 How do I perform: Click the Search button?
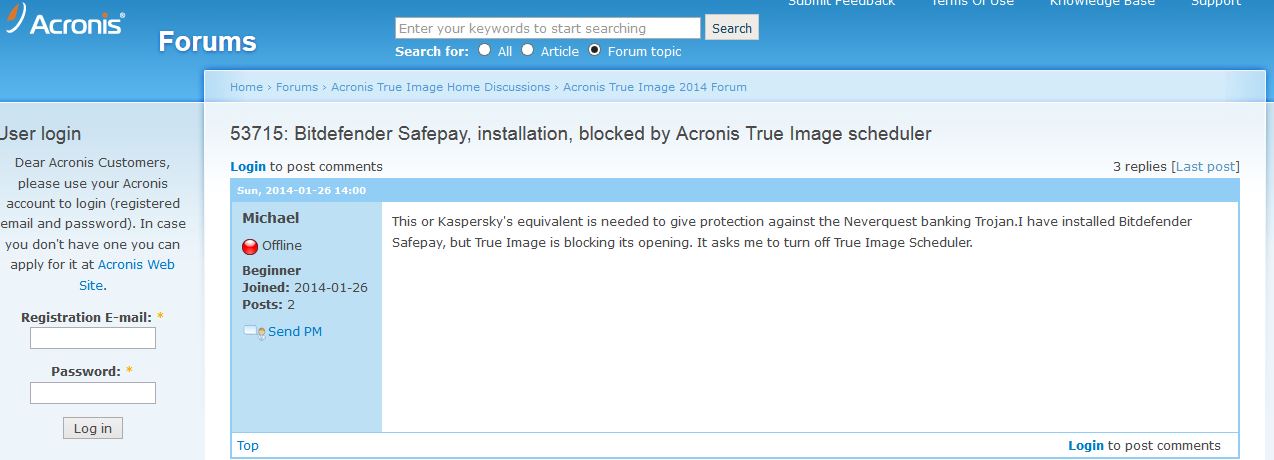tap(732, 28)
